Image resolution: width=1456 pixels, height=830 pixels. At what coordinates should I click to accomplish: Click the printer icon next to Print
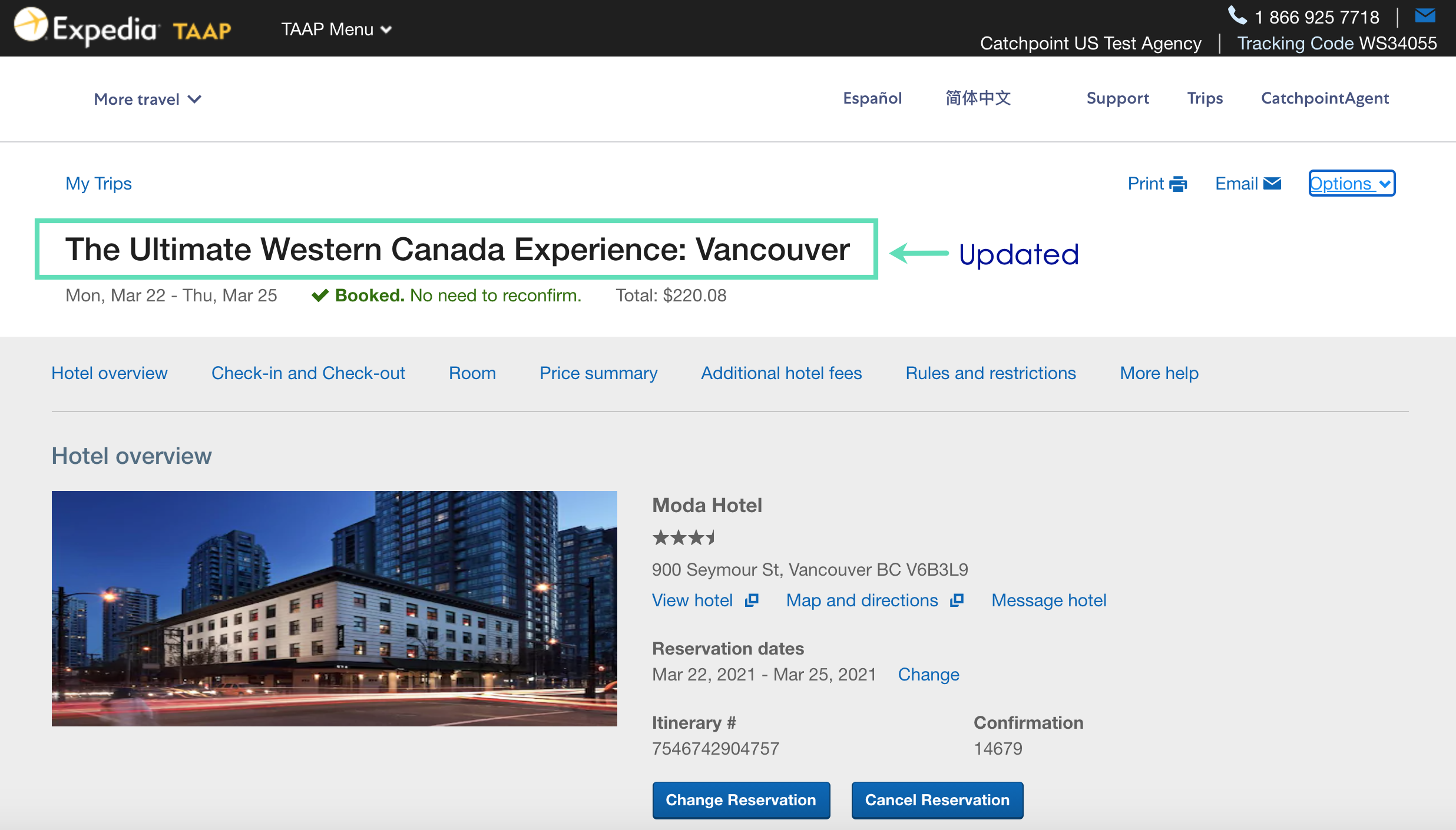point(1178,184)
